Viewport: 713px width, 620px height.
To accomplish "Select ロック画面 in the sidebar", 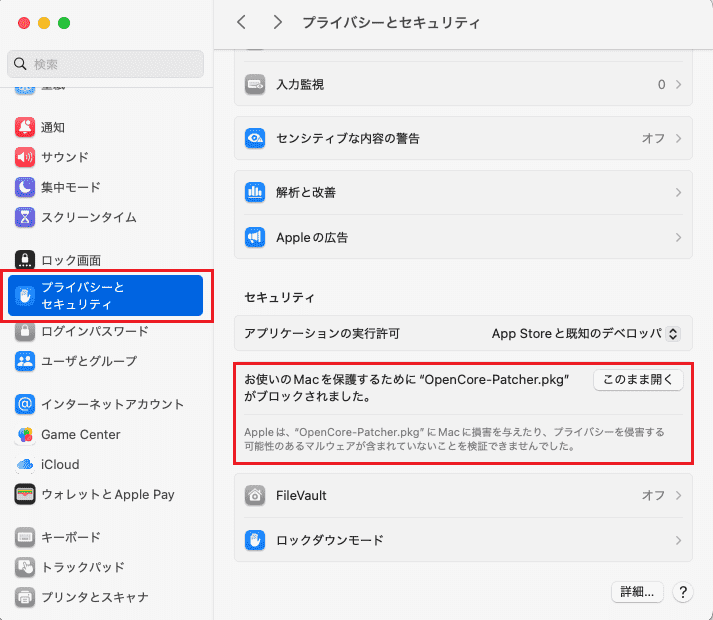I will 105,260.
